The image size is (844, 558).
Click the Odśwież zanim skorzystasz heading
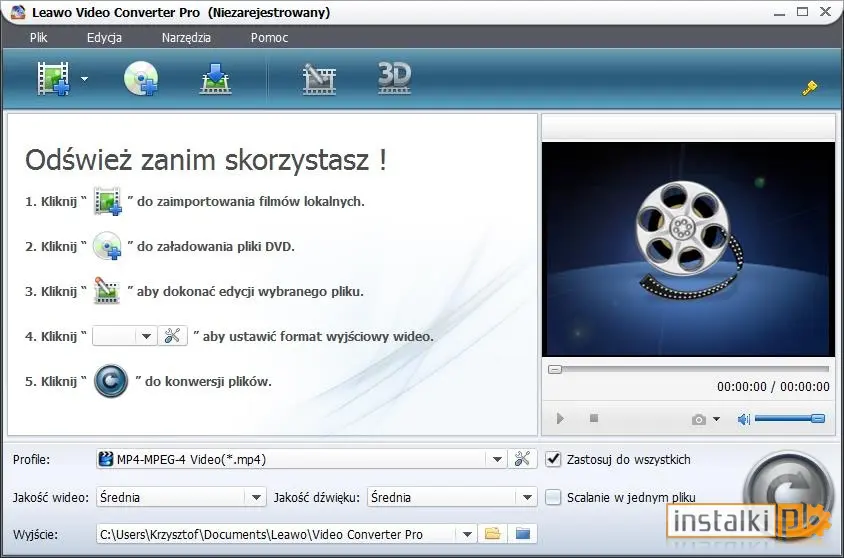206,160
